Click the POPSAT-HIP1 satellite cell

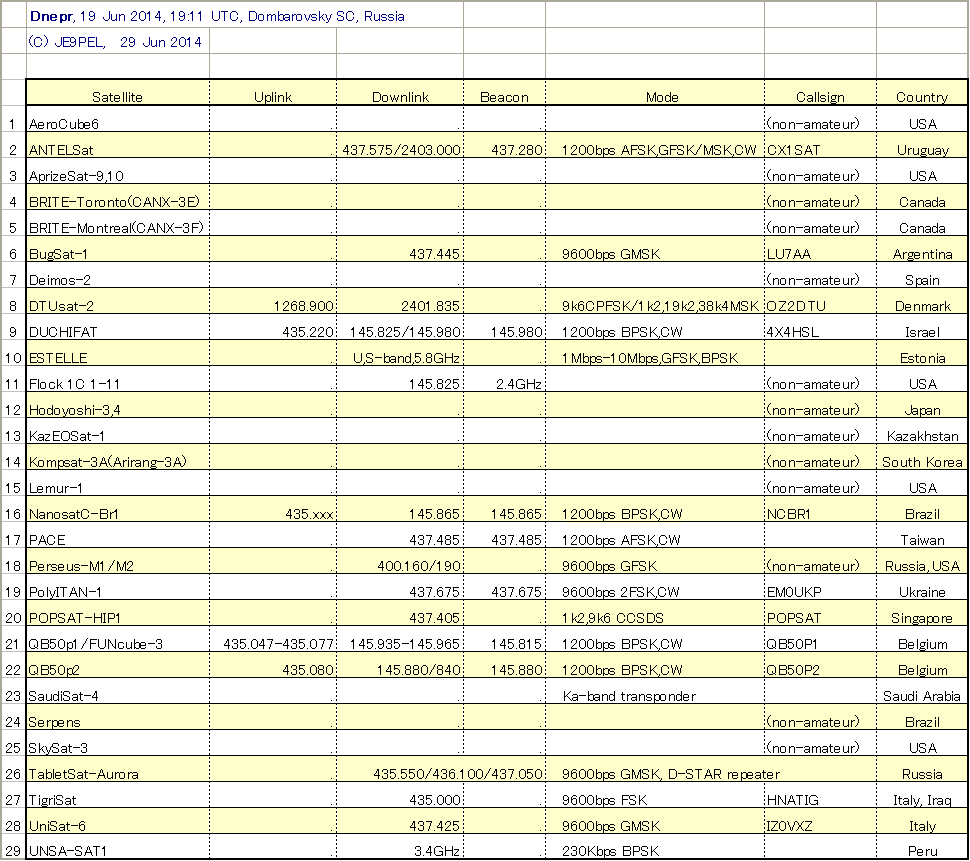tap(118, 612)
